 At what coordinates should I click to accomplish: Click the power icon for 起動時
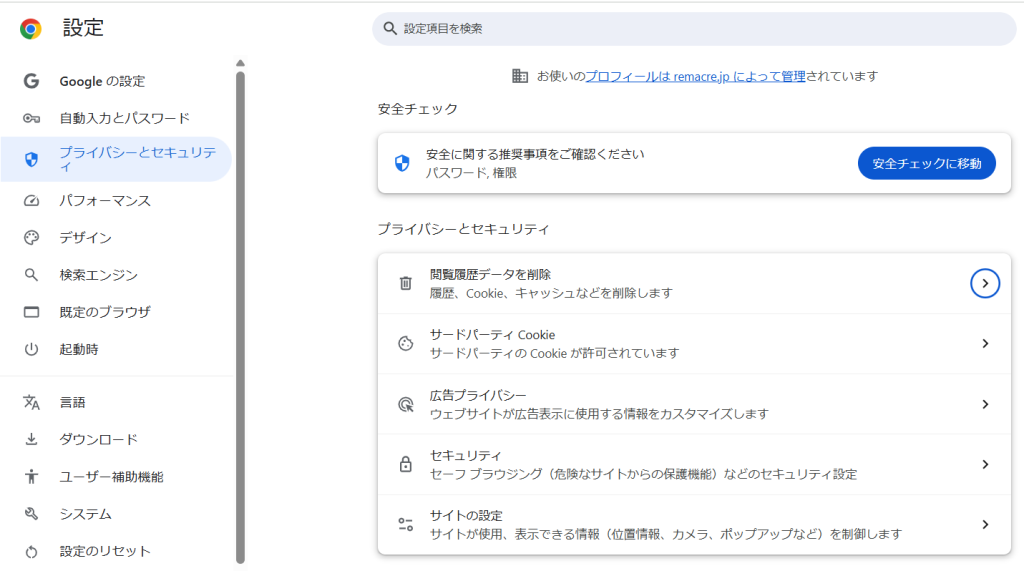click(x=31, y=349)
